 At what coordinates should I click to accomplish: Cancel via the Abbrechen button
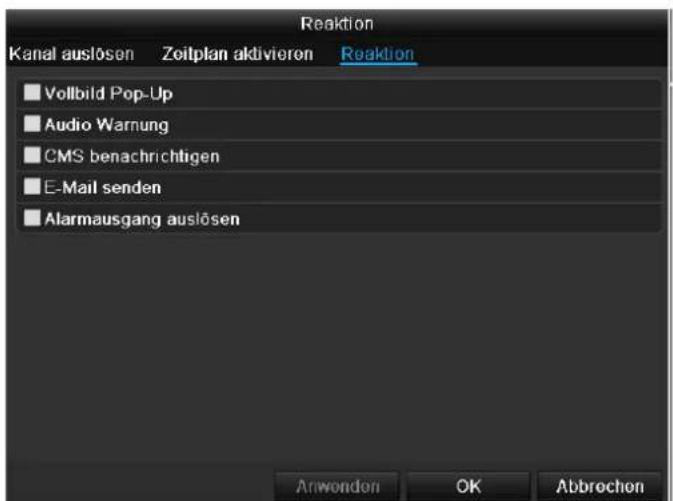click(x=600, y=487)
